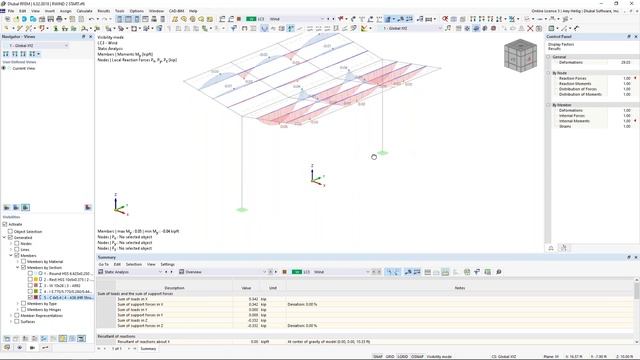The width and height of the screenshot is (640, 360).
Task: Click the second tab icon at Control Panel bottom
Action: point(564,248)
